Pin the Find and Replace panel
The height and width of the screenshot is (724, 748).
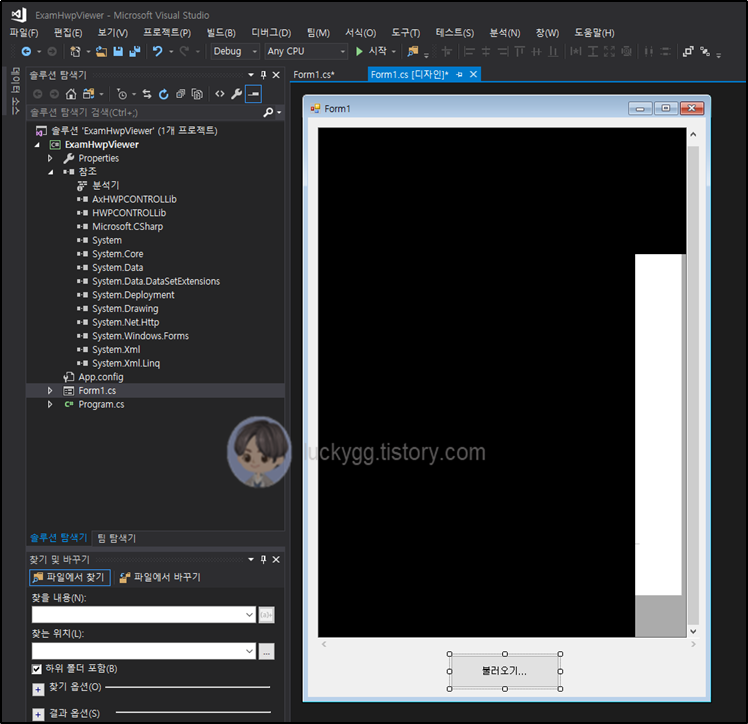coord(263,559)
